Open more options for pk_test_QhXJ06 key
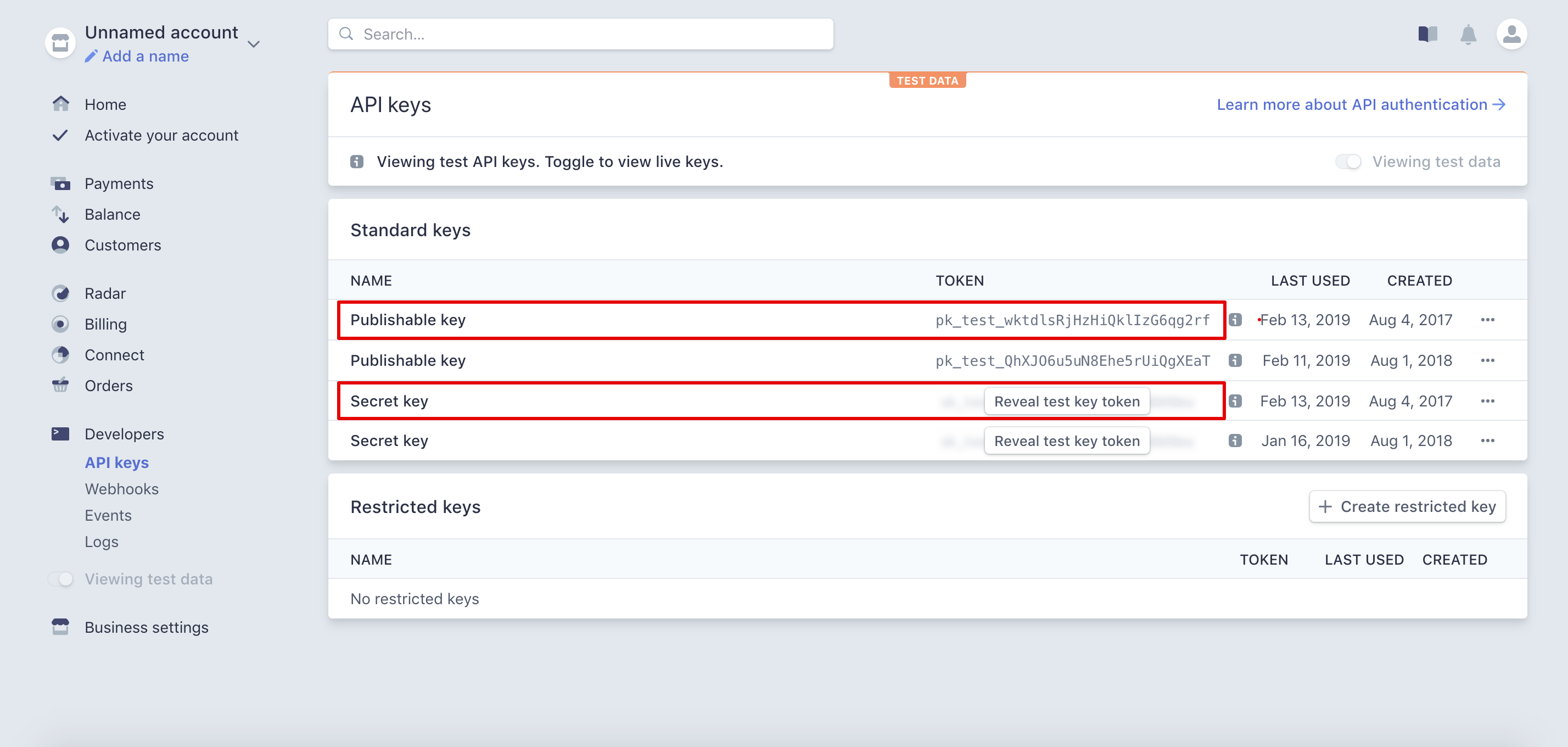The height and width of the screenshot is (747, 1568). (x=1488, y=360)
